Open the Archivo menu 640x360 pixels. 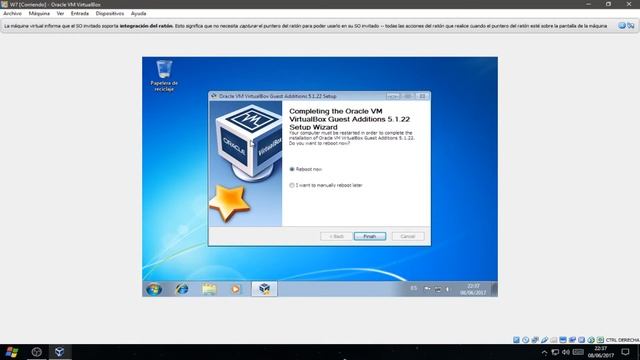pos(12,13)
